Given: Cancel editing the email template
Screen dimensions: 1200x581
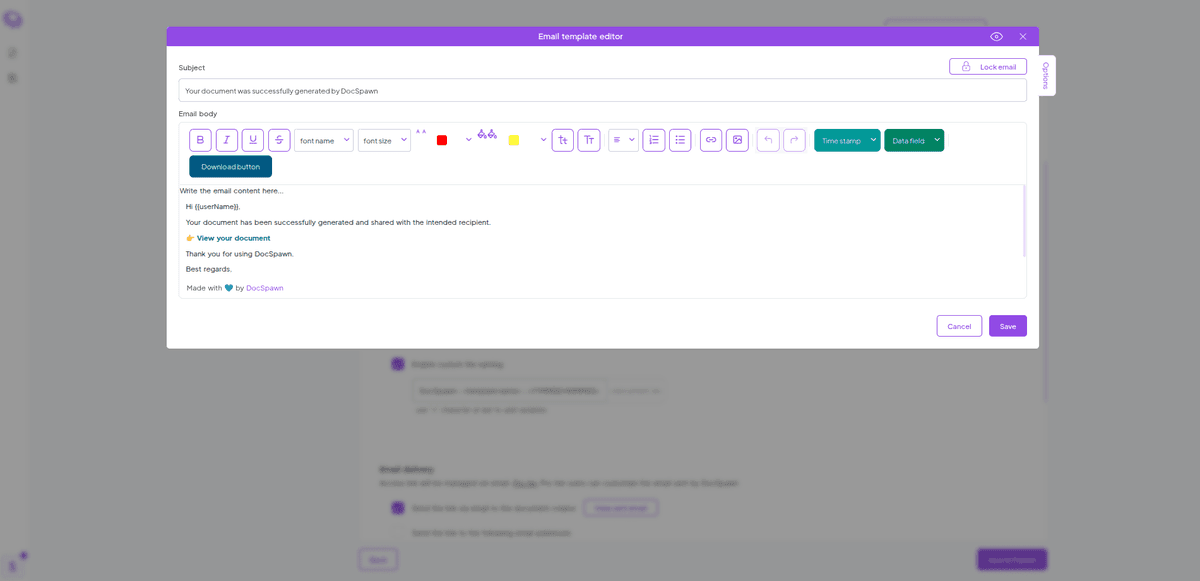Looking at the screenshot, I should [x=959, y=325].
